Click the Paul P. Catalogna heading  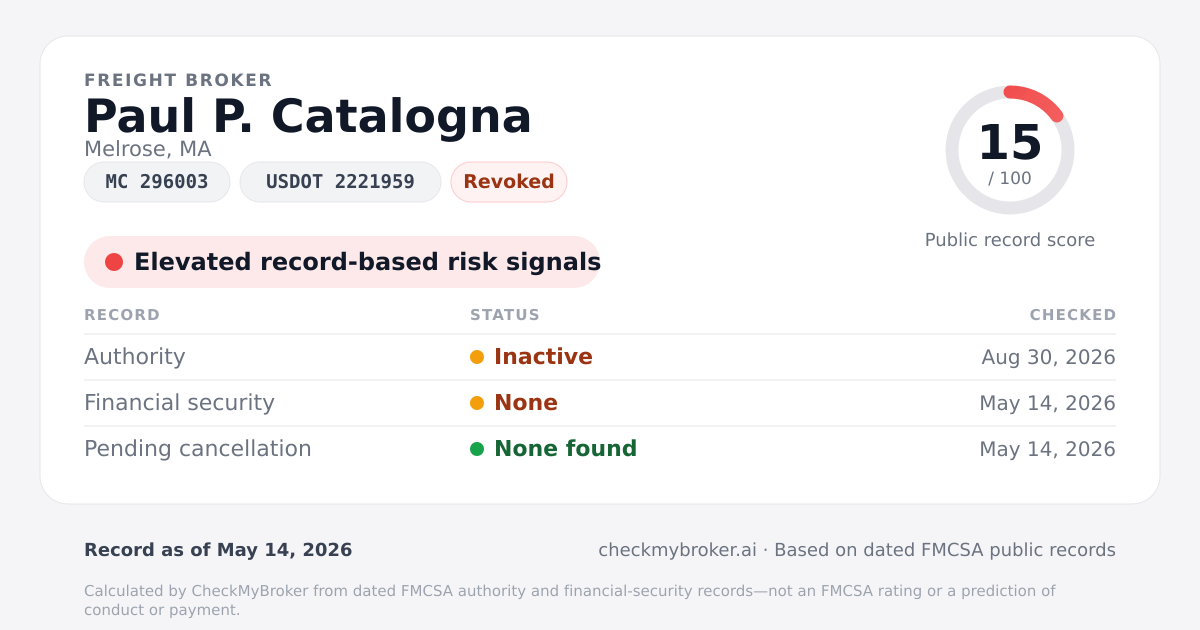(x=308, y=116)
